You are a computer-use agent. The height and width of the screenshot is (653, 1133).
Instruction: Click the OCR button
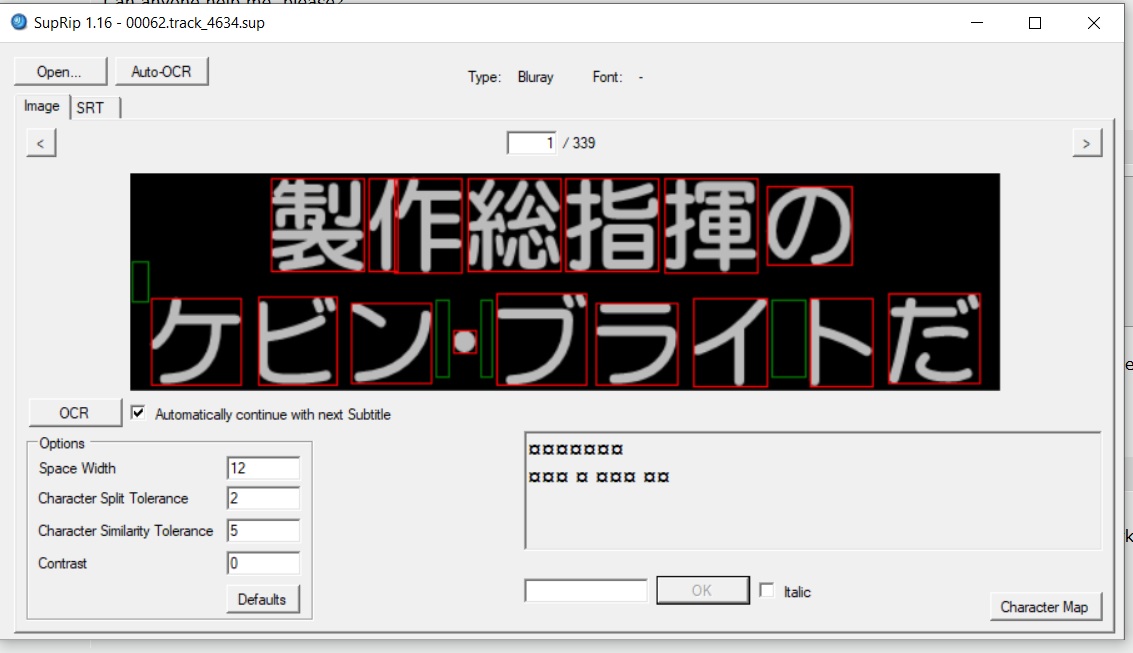tap(74, 412)
